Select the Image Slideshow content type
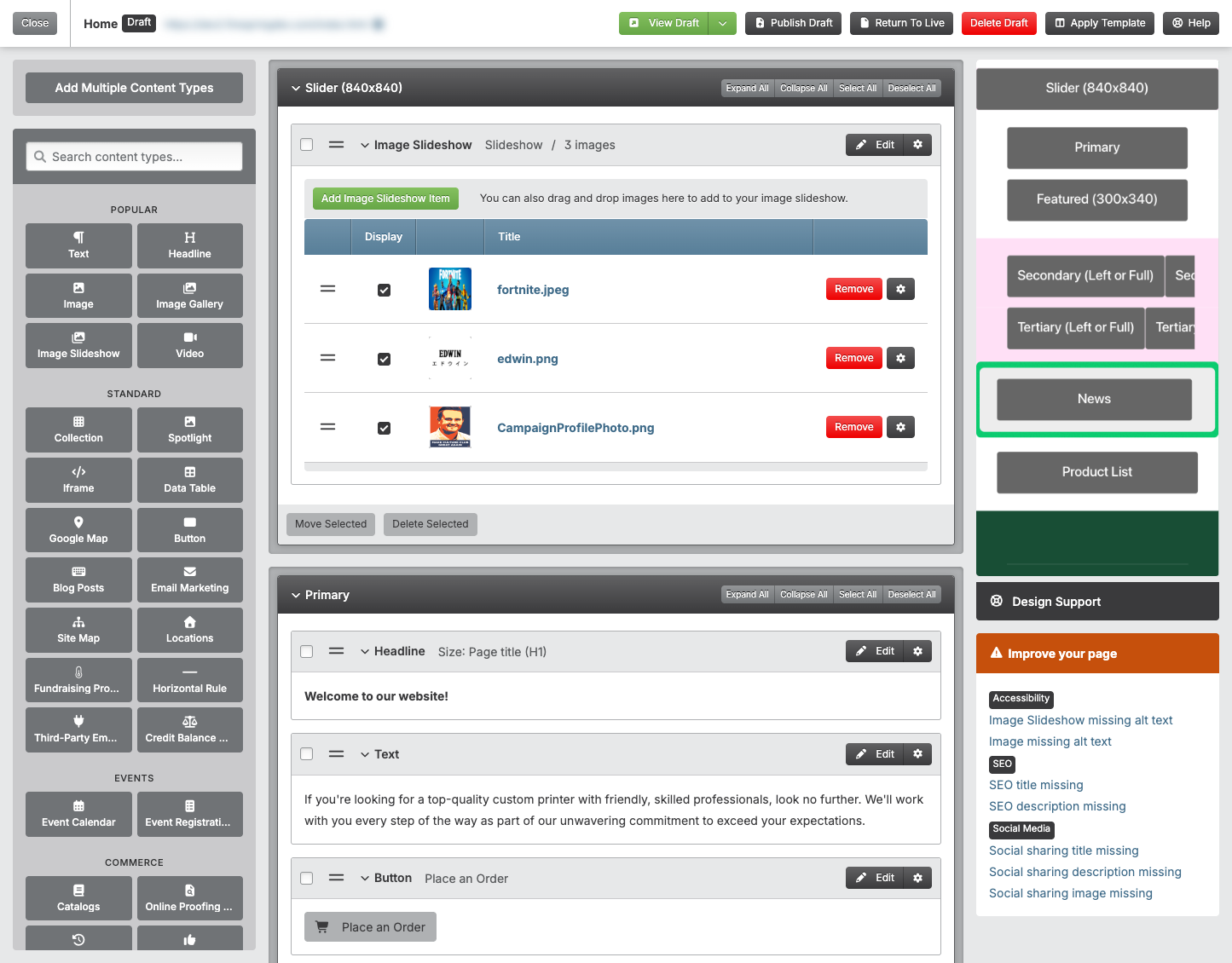 pyautogui.click(x=78, y=345)
